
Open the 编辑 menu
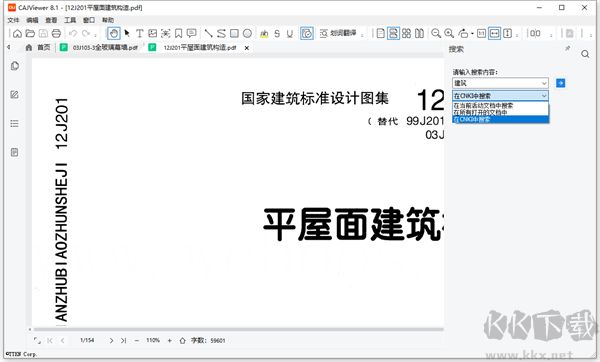point(33,20)
